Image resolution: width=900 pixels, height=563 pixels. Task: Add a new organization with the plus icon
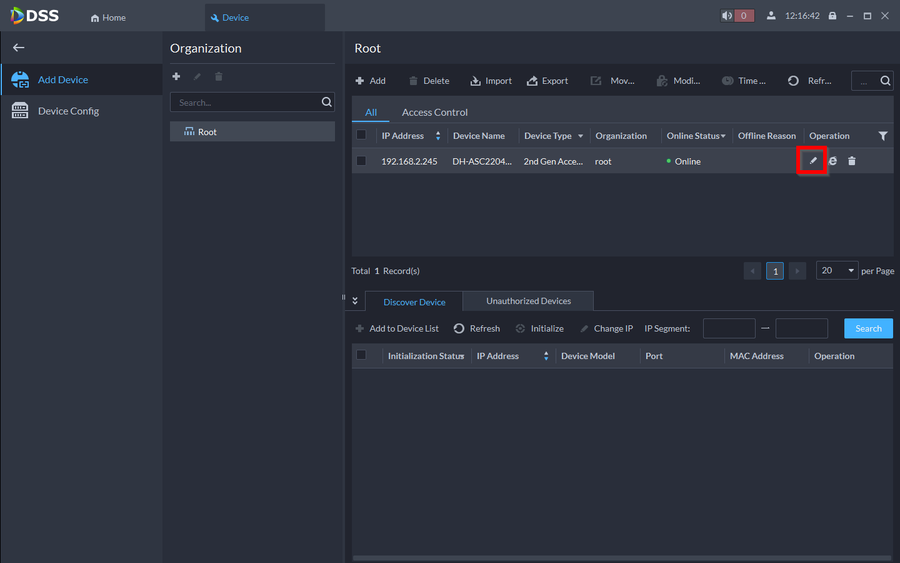pos(177,77)
